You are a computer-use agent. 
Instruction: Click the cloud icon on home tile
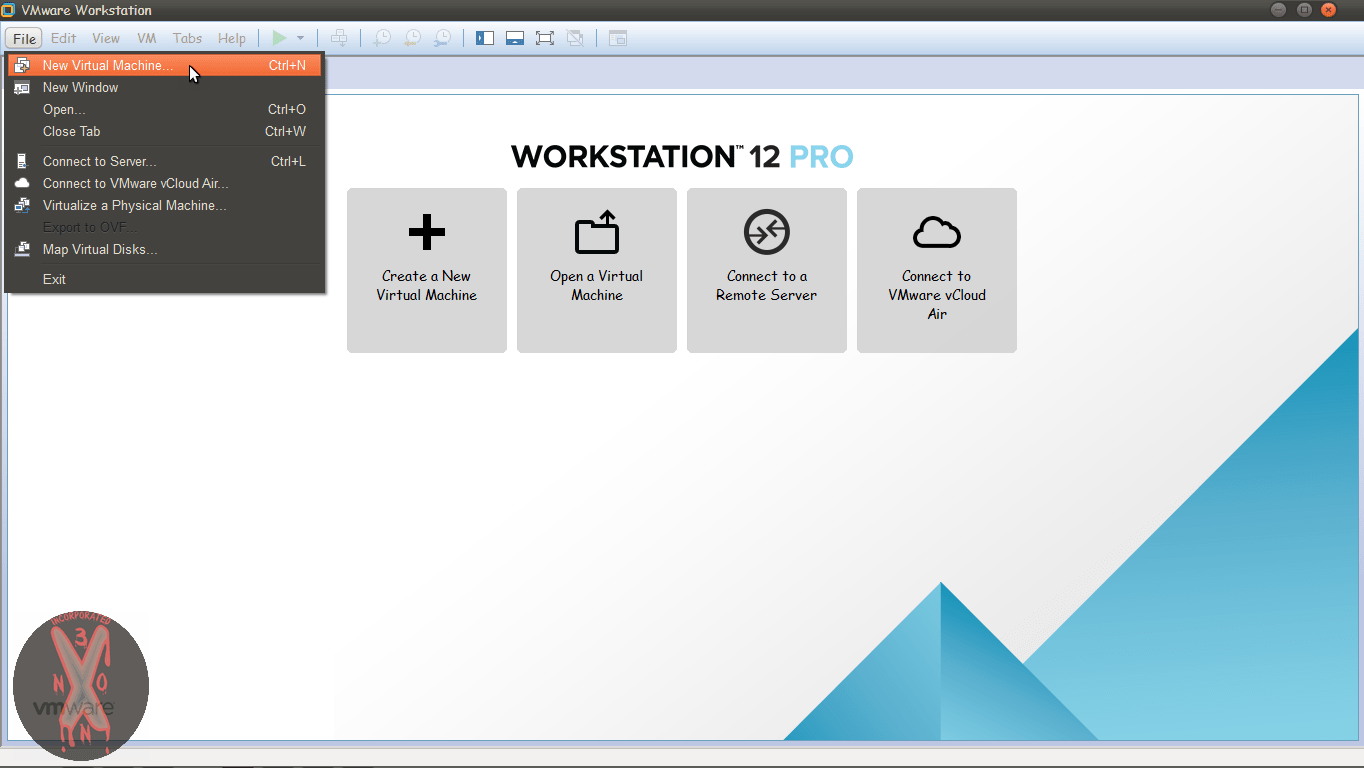point(937,233)
